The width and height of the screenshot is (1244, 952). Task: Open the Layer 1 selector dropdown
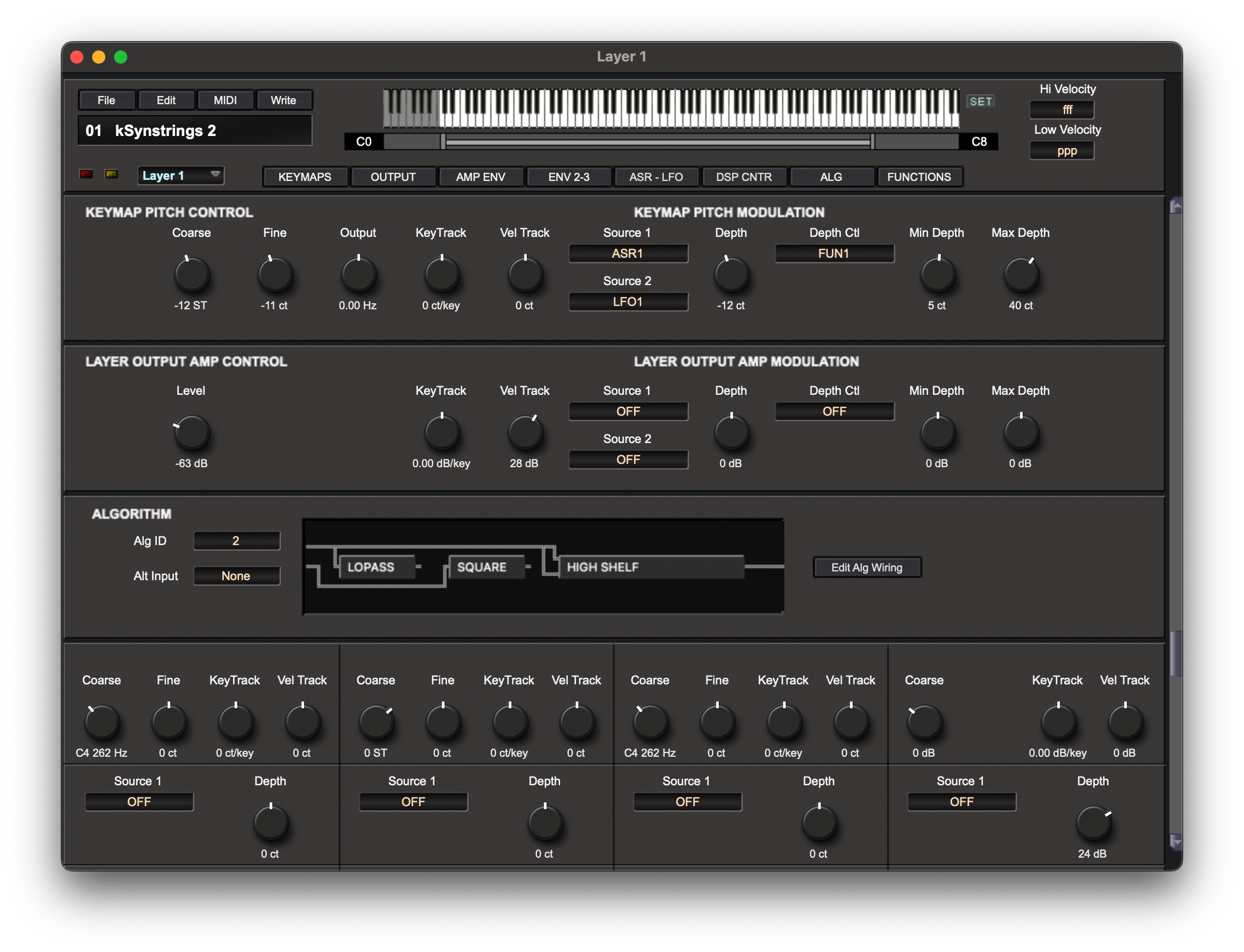pos(181,175)
